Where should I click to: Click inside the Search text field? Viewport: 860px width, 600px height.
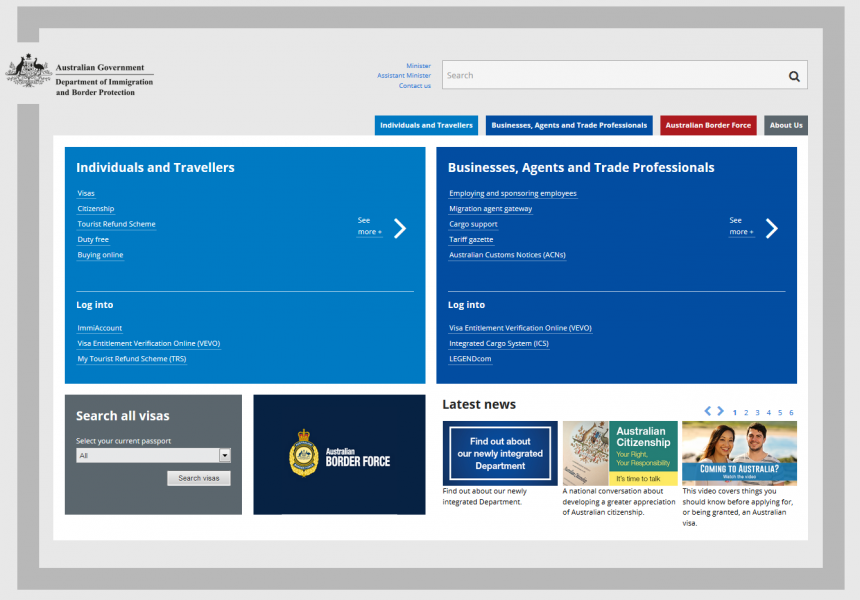610,76
